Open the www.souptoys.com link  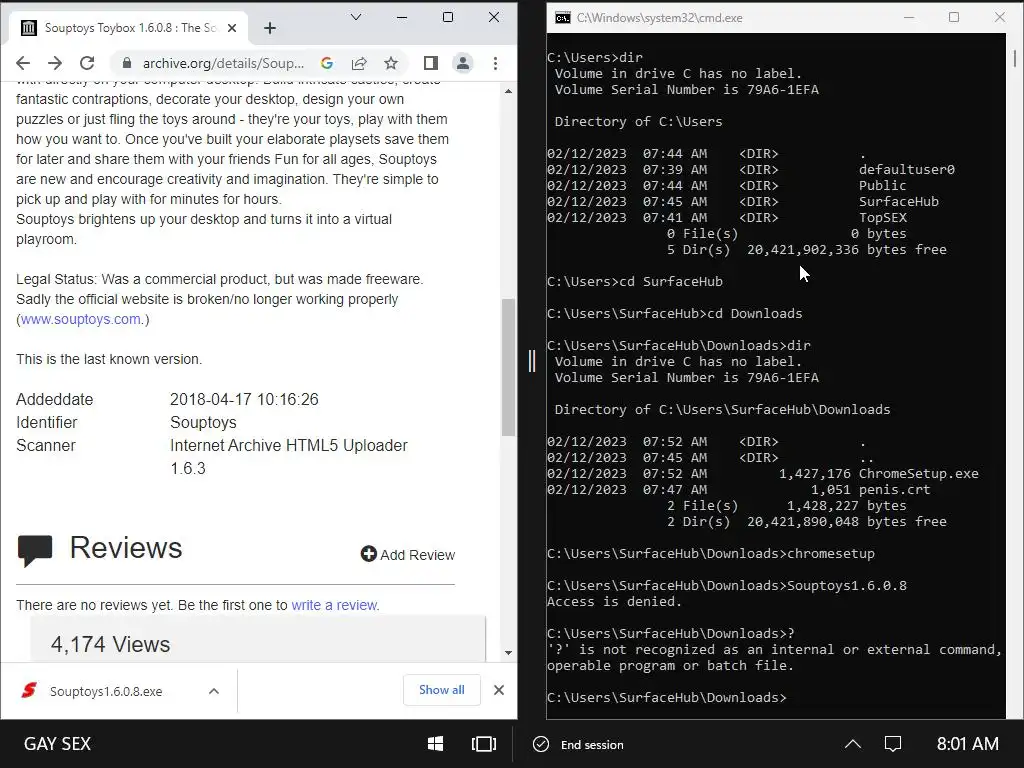pos(81,319)
